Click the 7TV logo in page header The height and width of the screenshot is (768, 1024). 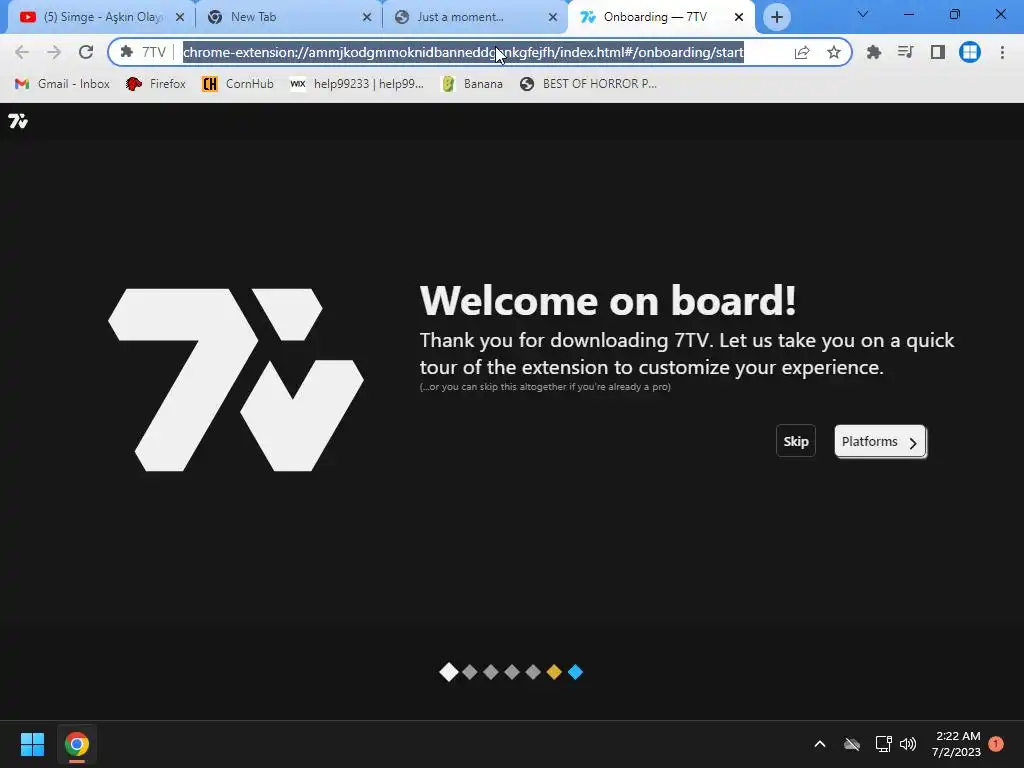point(18,121)
